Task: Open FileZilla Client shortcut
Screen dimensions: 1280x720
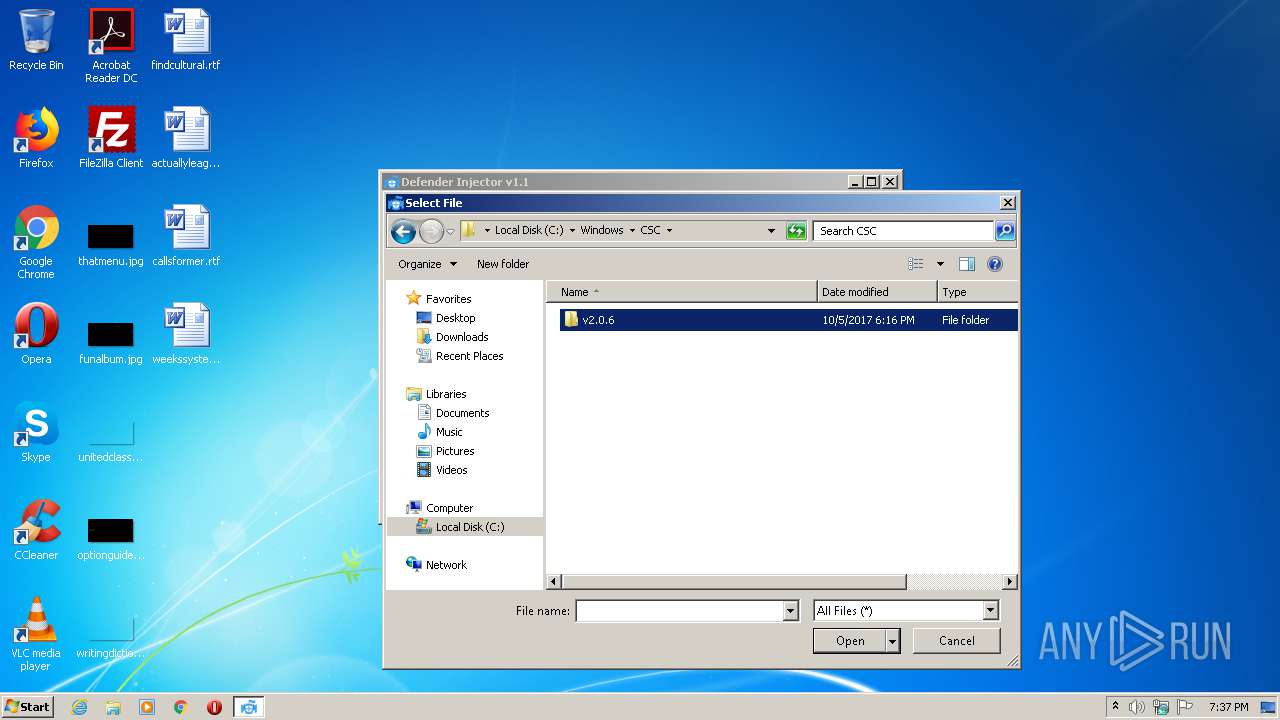Action: point(111,138)
